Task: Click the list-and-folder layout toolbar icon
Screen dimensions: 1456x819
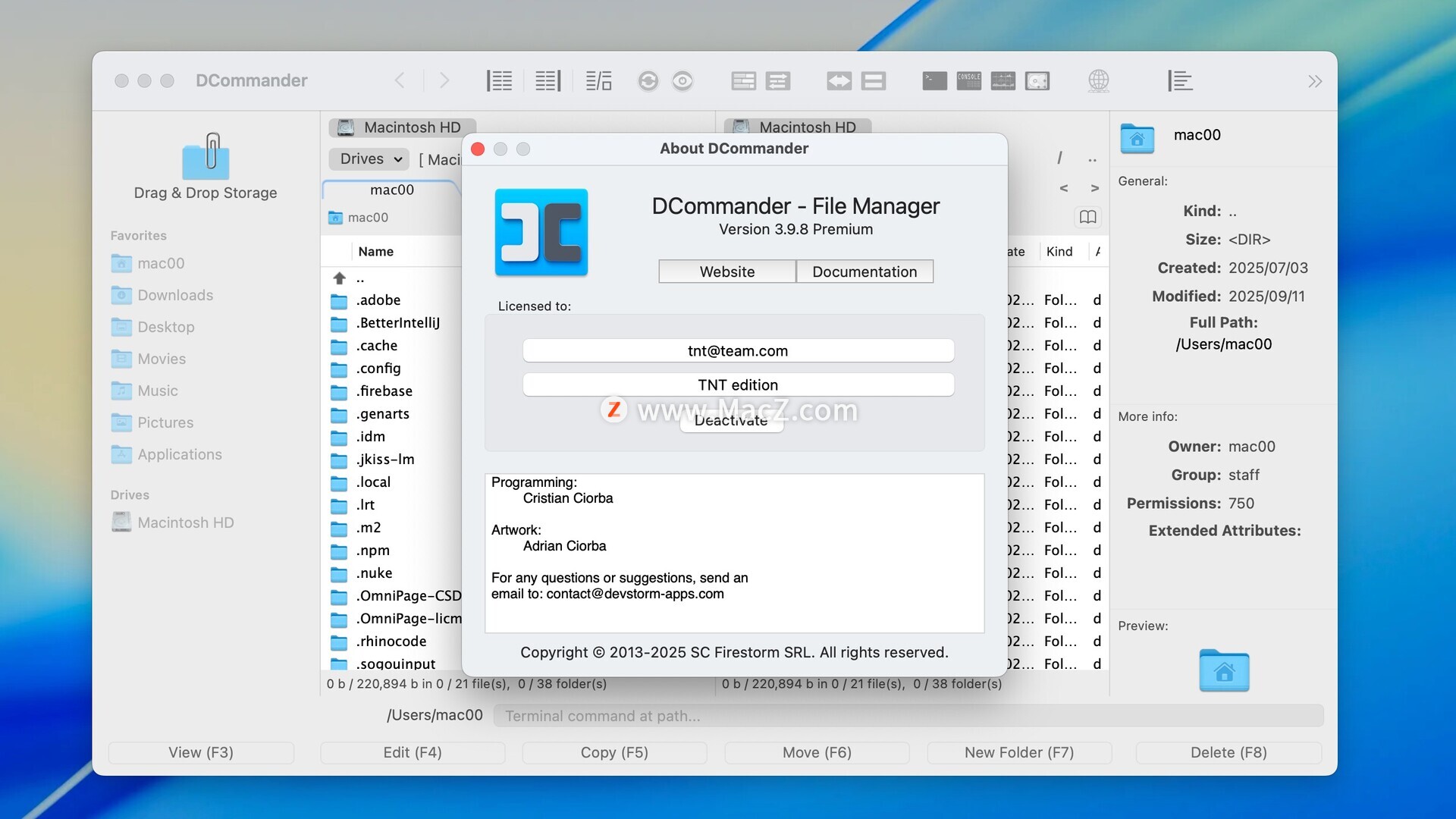Action: 598,80
